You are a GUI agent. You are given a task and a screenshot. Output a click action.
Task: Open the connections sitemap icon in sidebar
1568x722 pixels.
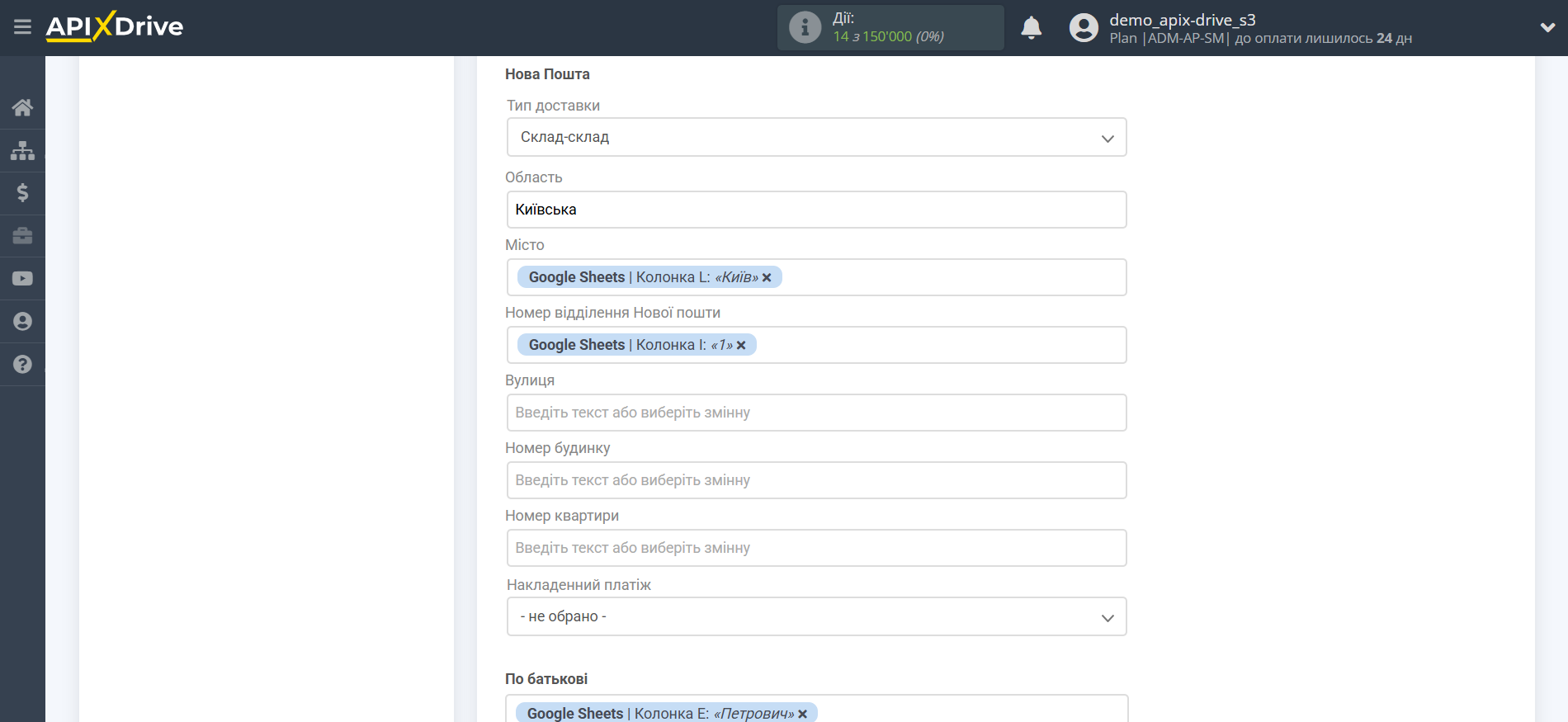click(x=22, y=150)
